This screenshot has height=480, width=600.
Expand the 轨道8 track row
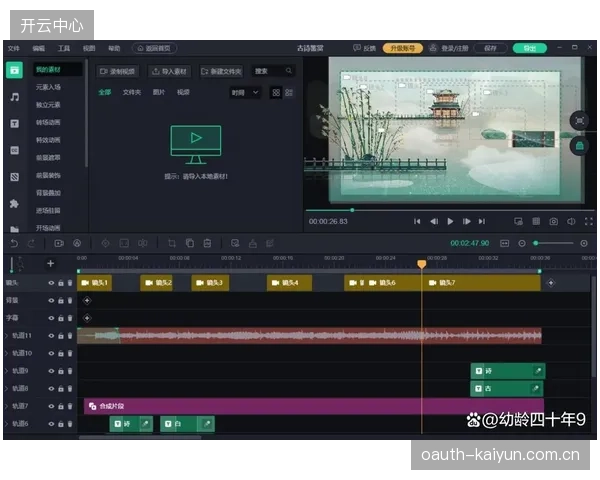[6, 389]
